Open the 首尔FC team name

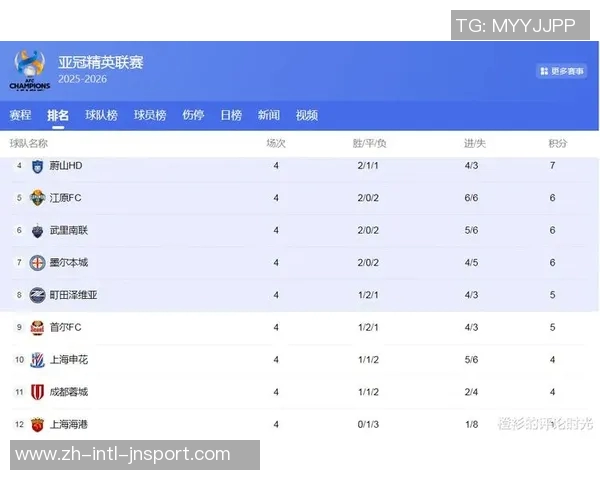click(65, 327)
